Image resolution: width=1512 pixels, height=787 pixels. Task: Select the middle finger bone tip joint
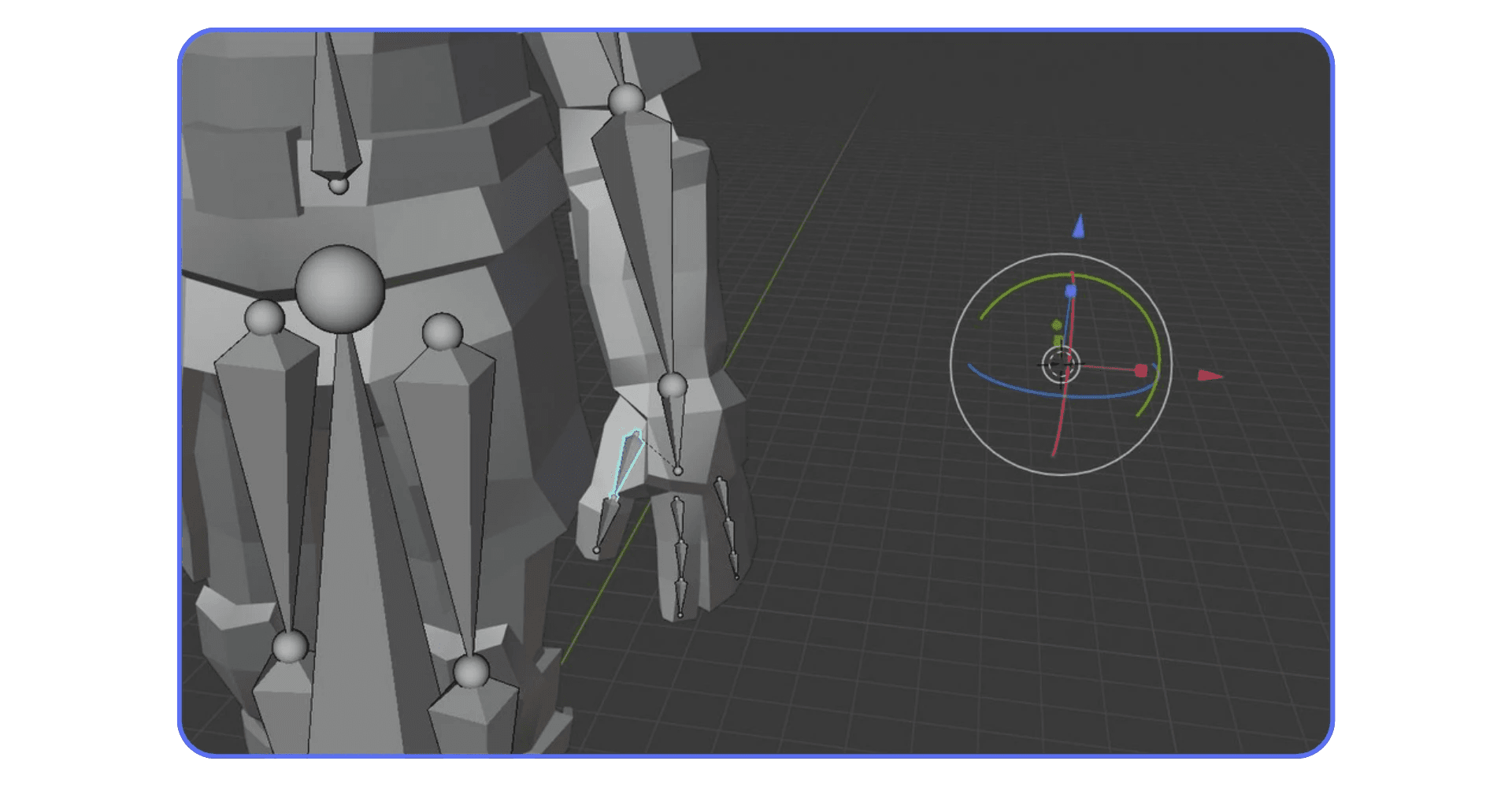pyautogui.click(x=680, y=614)
